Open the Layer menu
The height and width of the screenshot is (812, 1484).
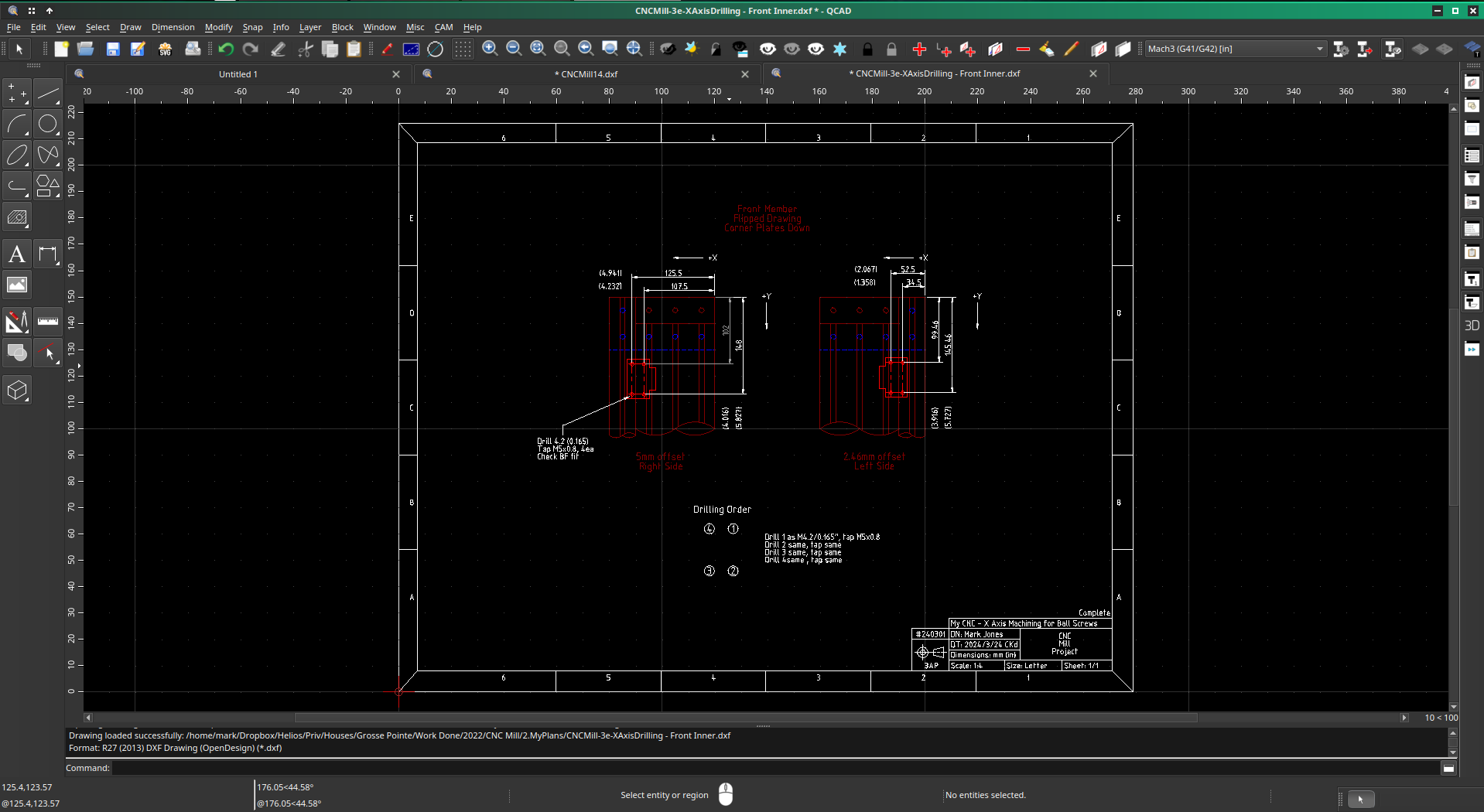click(310, 27)
